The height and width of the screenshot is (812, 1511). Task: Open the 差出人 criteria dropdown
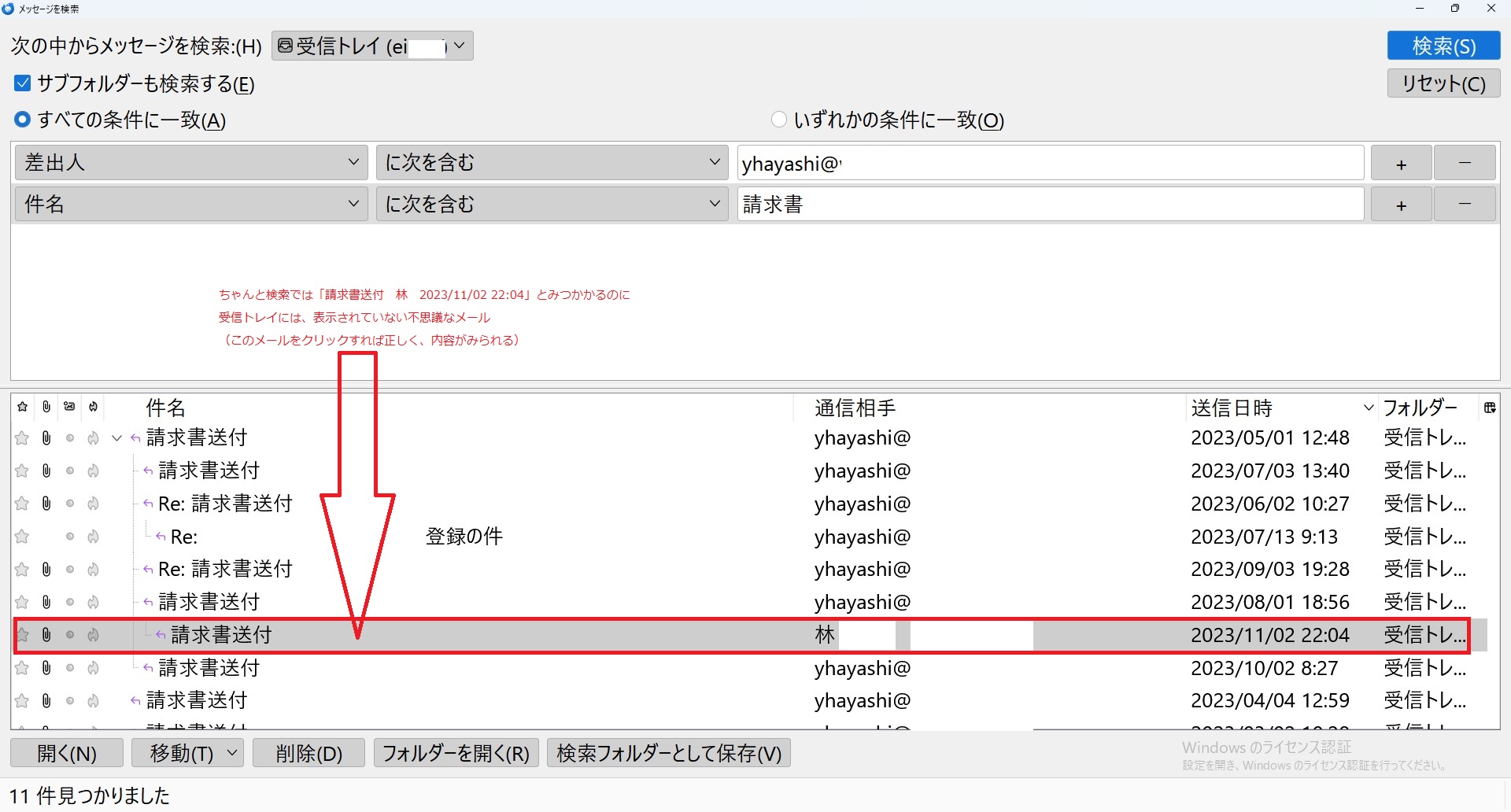coord(191,163)
